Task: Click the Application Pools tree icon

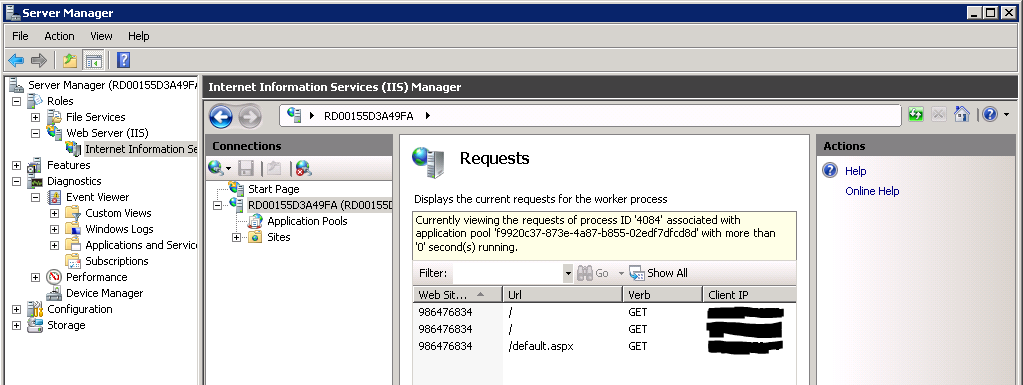Action: tap(255, 221)
